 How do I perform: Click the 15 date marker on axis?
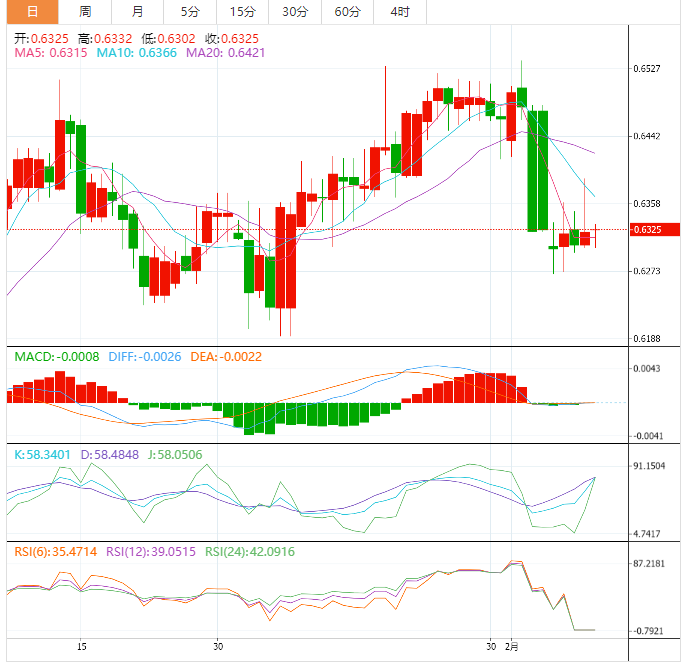[x=82, y=647]
